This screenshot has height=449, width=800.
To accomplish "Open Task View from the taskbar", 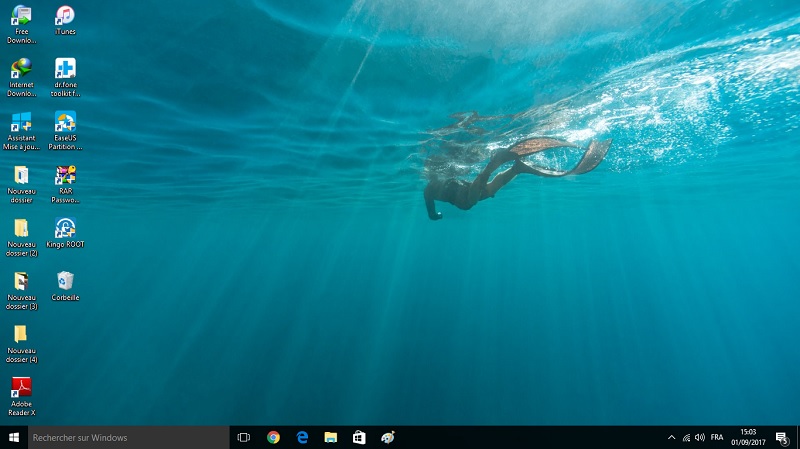I will coord(244,437).
